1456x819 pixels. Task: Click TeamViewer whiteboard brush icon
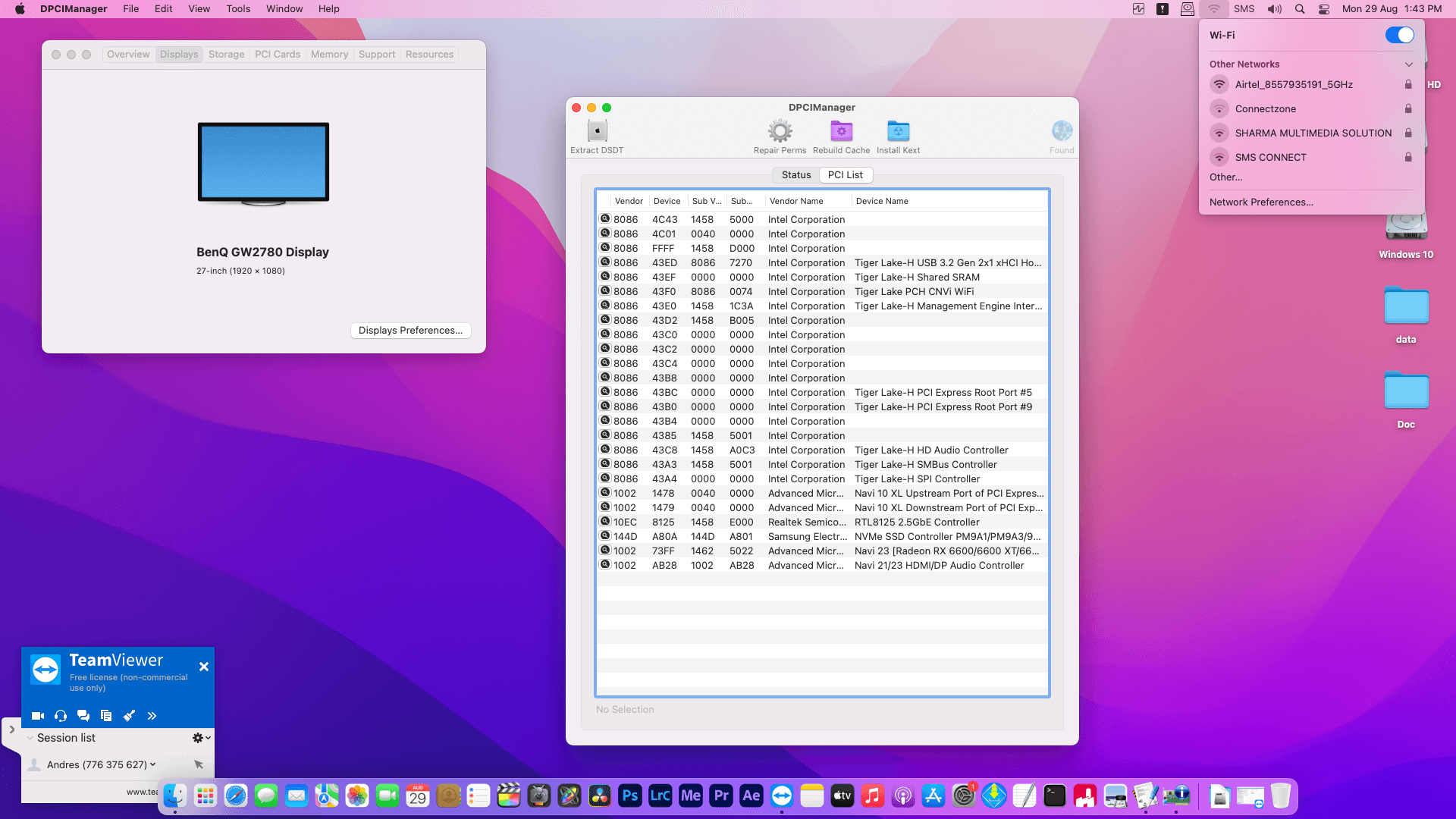coord(129,716)
